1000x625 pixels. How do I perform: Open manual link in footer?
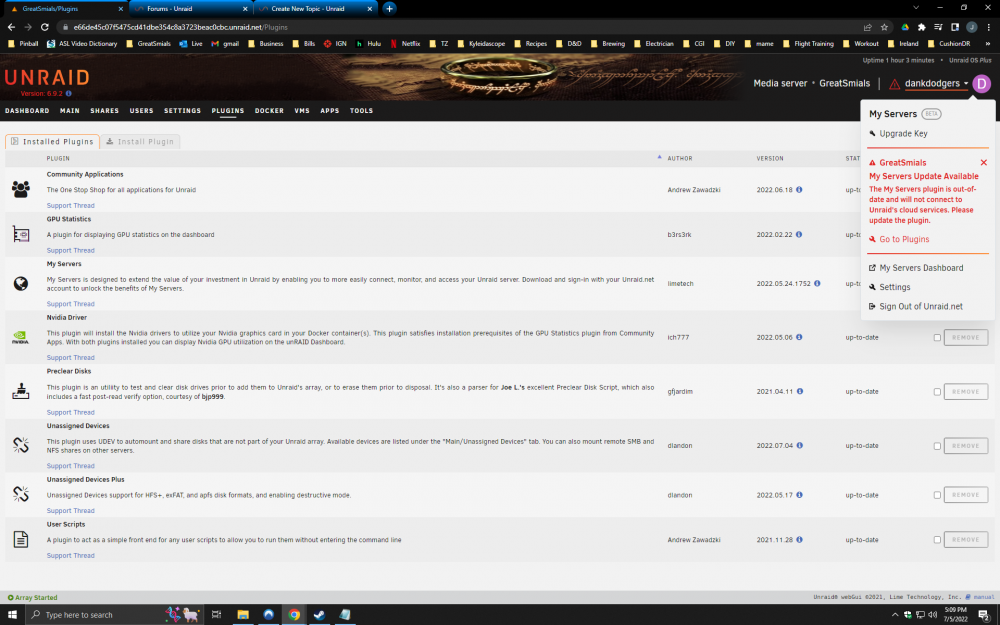point(983,597)
